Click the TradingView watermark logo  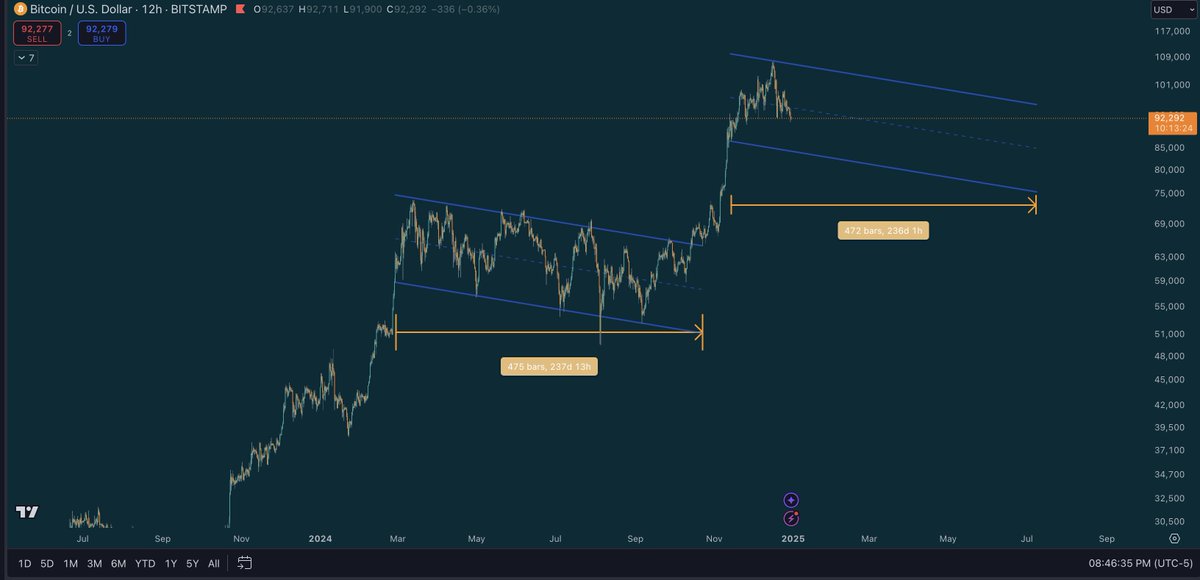(x=26, y=512)
